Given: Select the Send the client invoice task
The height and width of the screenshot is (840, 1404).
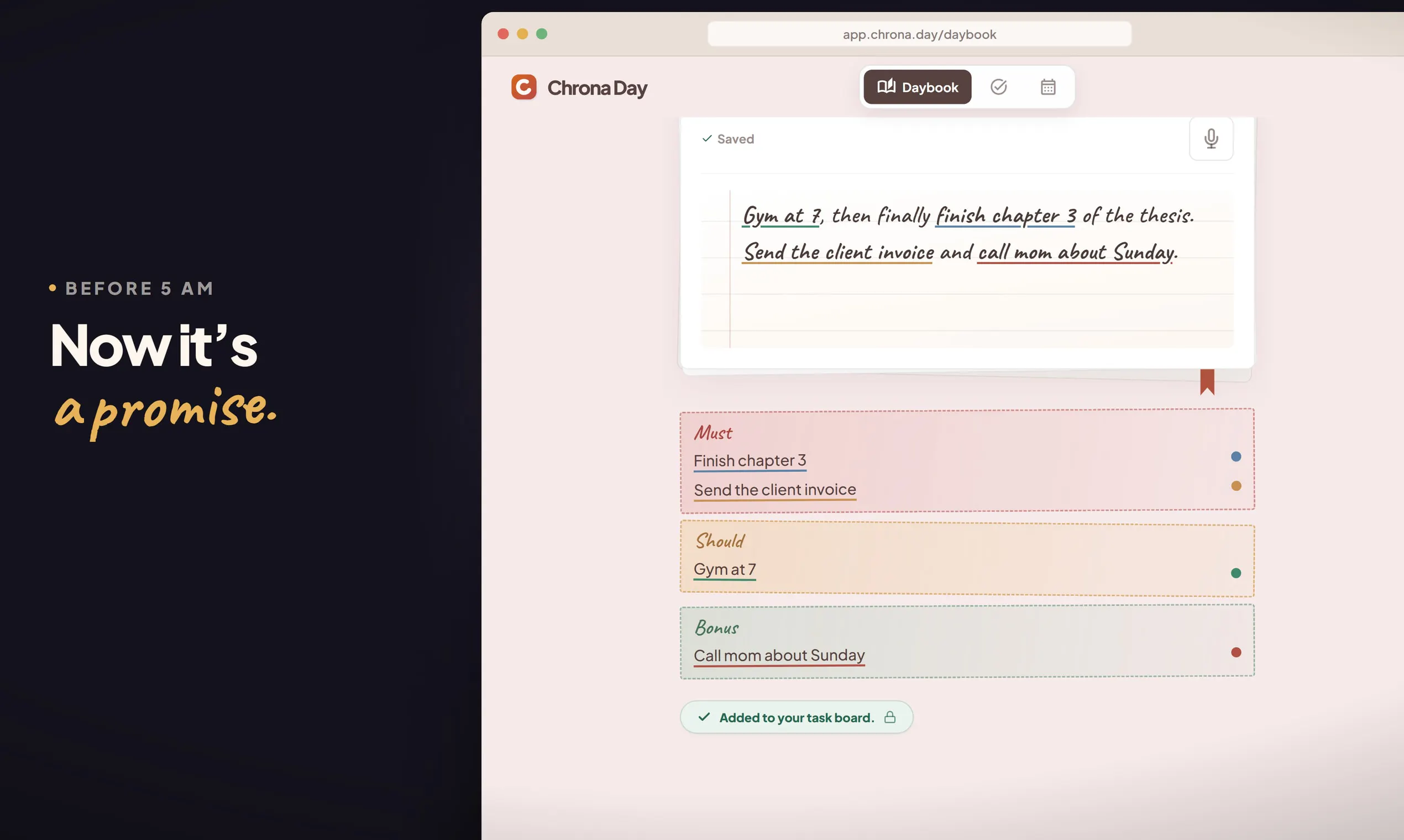Looking at the screenshot, I should click(775, 490).
